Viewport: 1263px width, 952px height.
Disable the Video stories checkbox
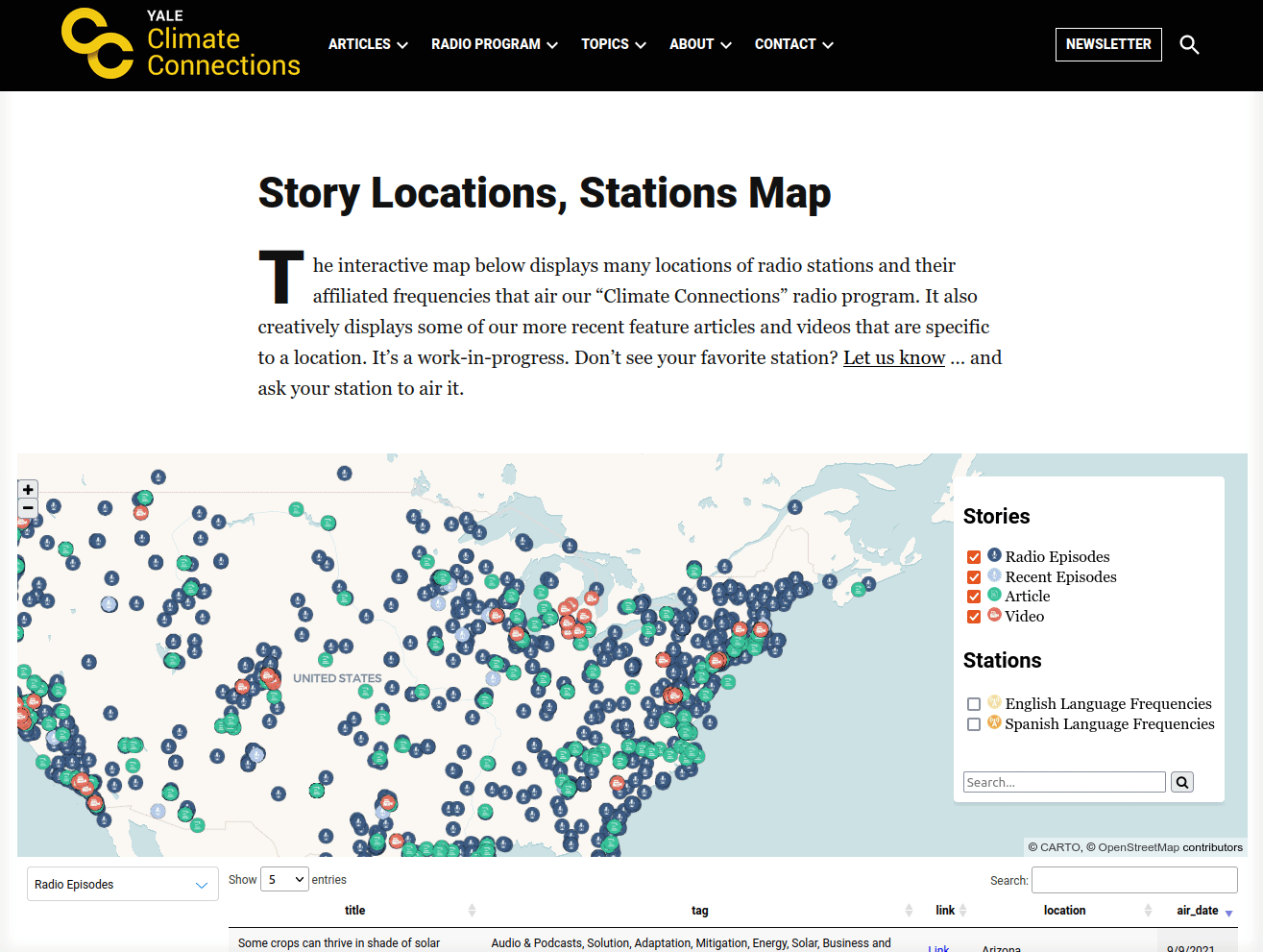pyautogui.click(x=974, y=617)
